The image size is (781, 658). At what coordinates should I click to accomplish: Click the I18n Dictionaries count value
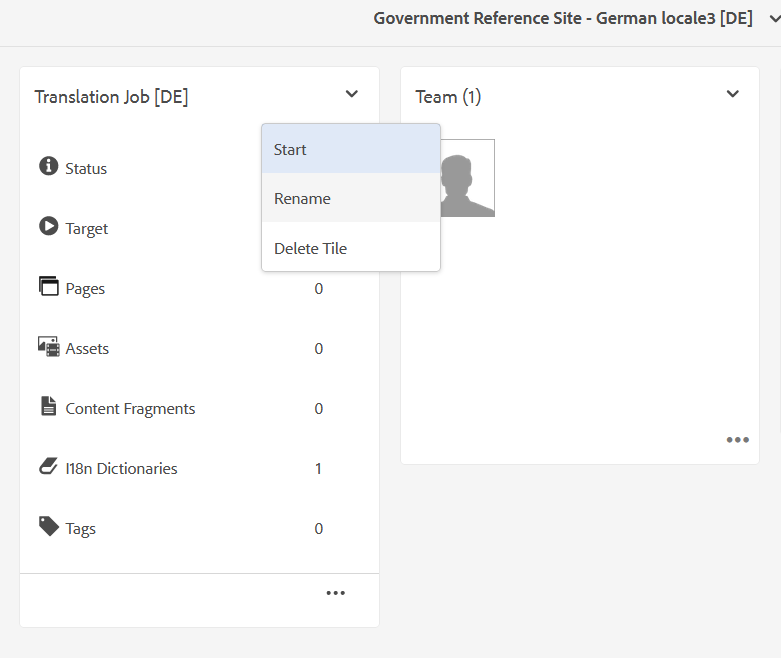(x=319, y=468)
